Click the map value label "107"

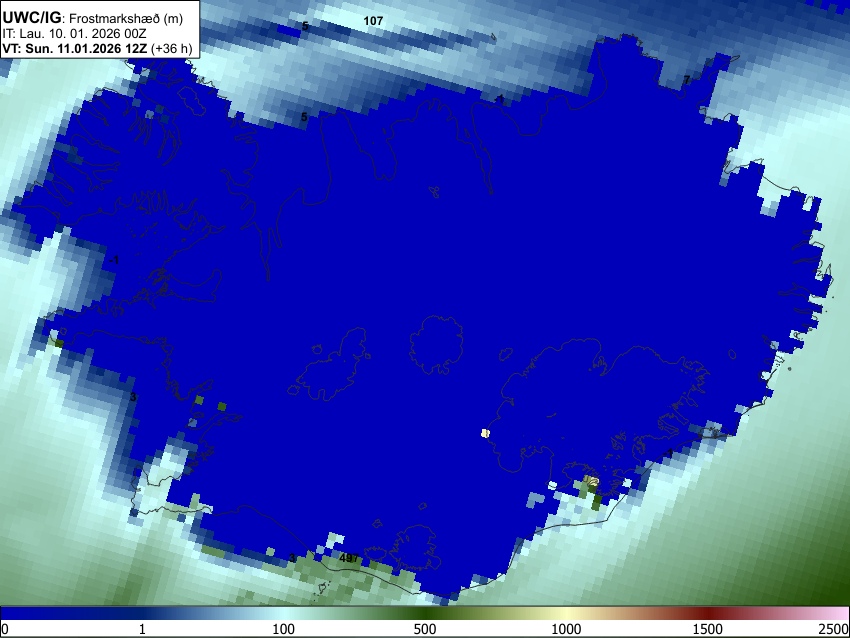[x=373, y=21]
